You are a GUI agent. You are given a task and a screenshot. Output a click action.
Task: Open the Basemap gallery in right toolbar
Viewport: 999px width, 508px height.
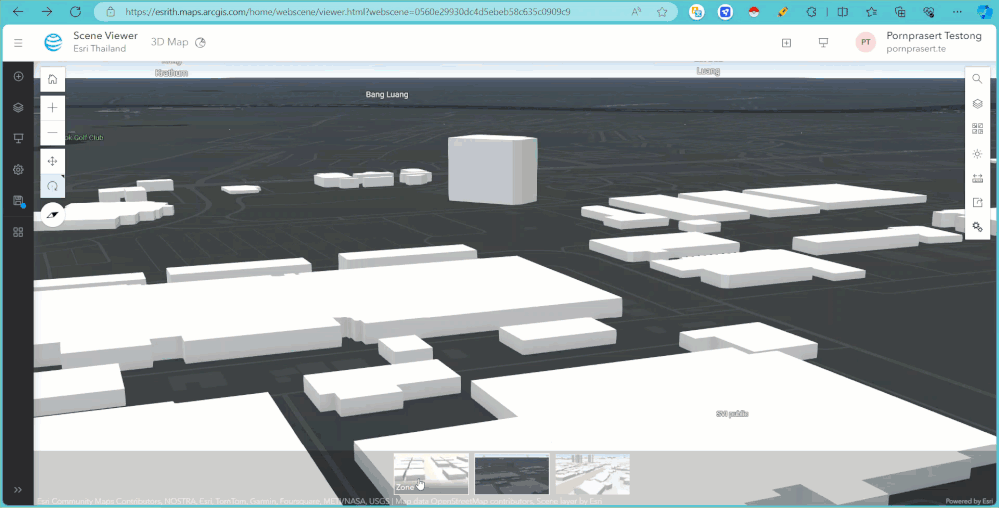[977, 129]
